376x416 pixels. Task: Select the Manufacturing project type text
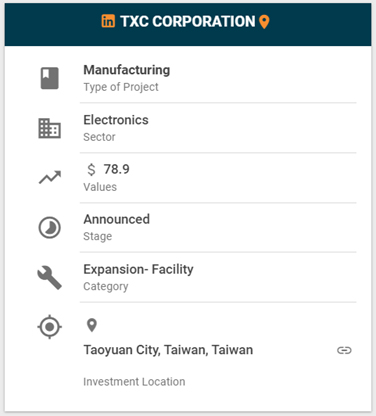[x=127, y=70]
